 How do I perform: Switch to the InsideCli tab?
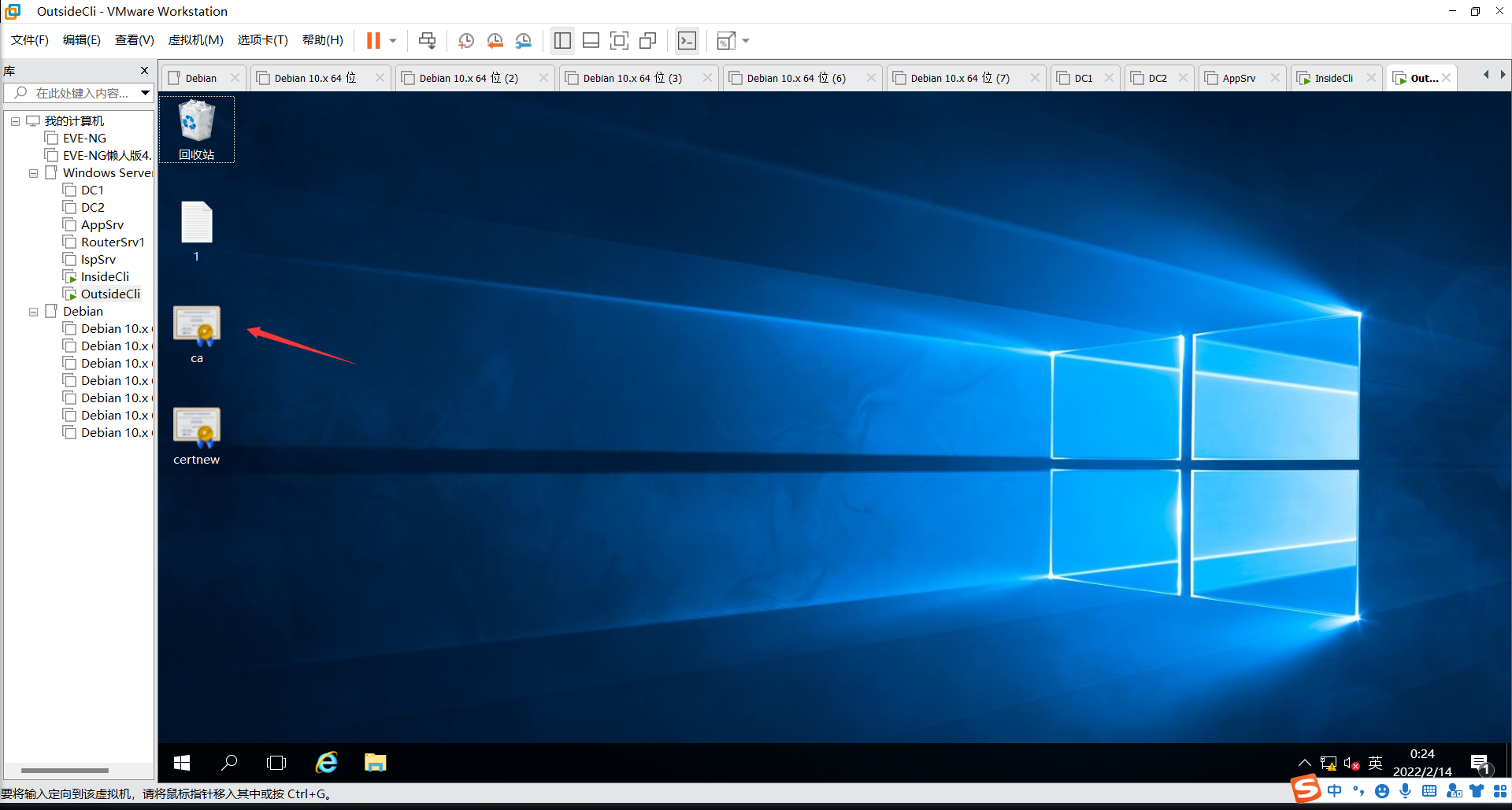point(1332,78)
